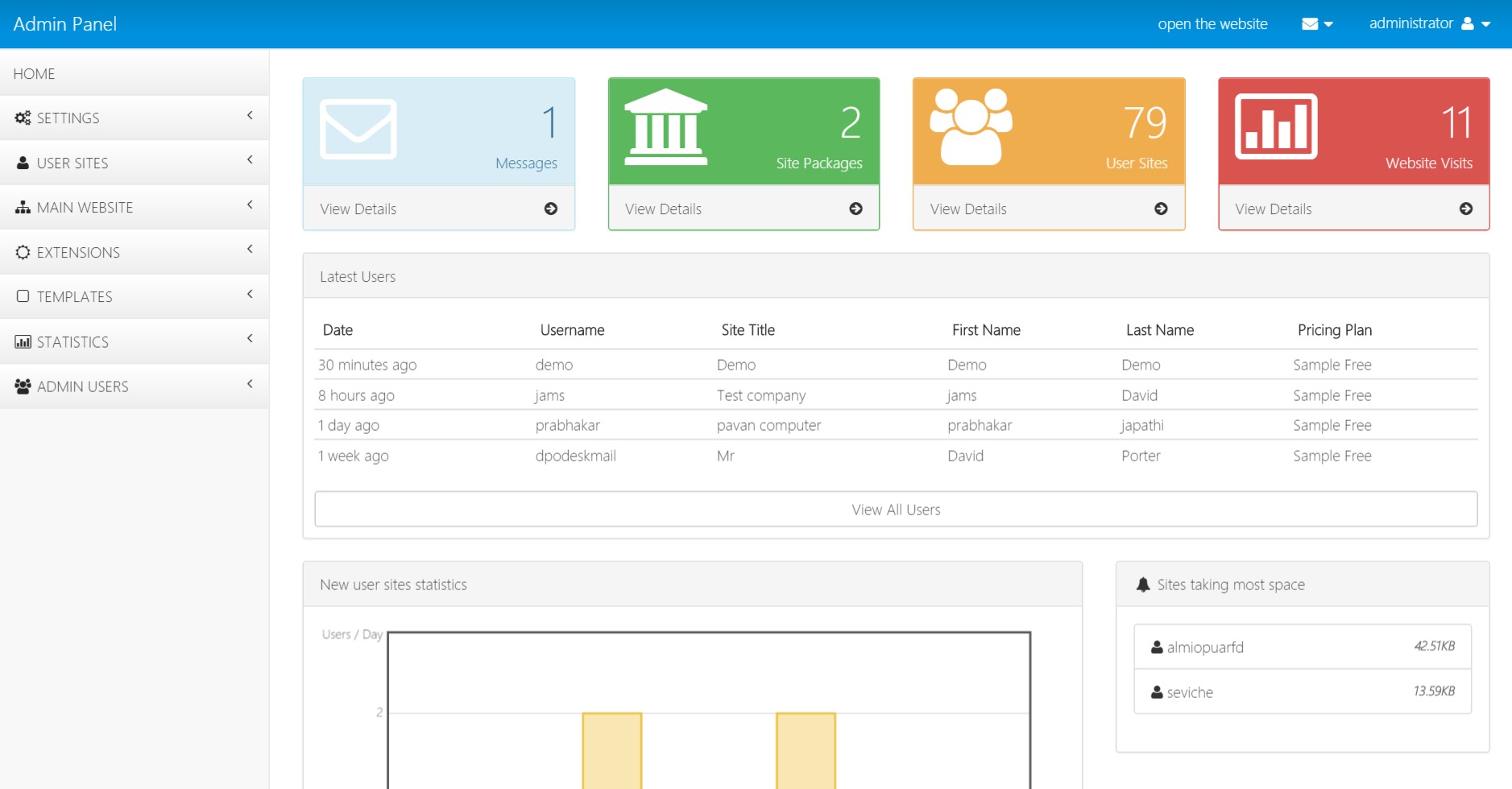This screenshot has height=789, width=1512.
Task: Click the number 79 on User Sites card
Action: coord(1145,122)
